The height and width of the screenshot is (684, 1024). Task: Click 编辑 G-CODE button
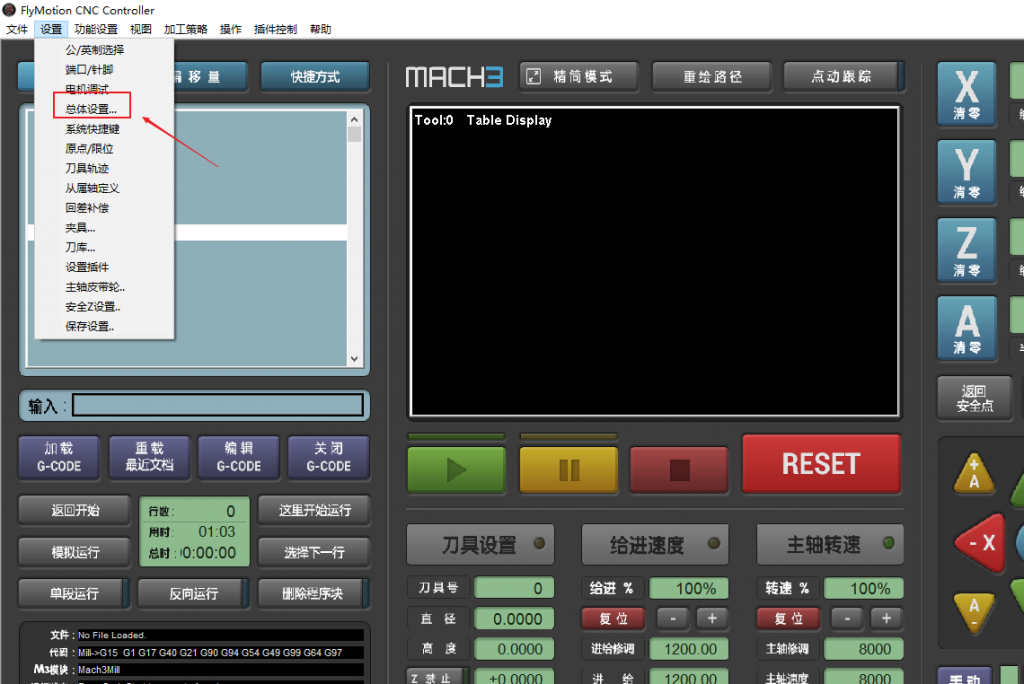238,457
